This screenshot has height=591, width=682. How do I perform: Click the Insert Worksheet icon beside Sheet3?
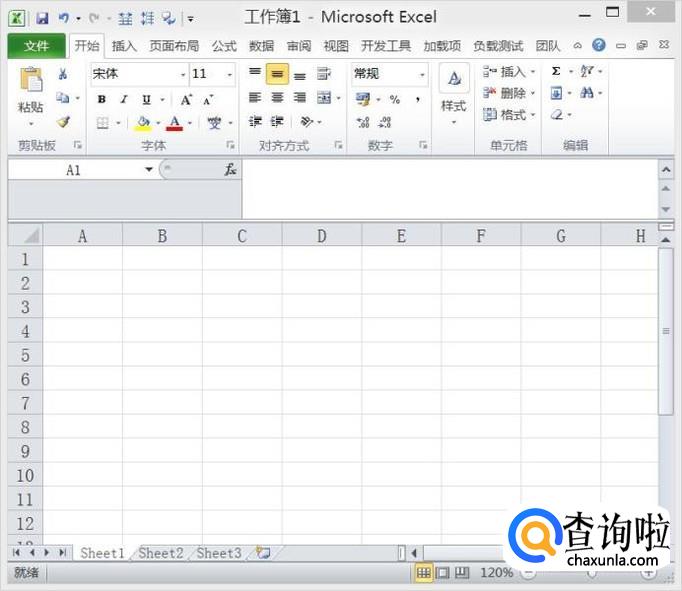(264, 552)
